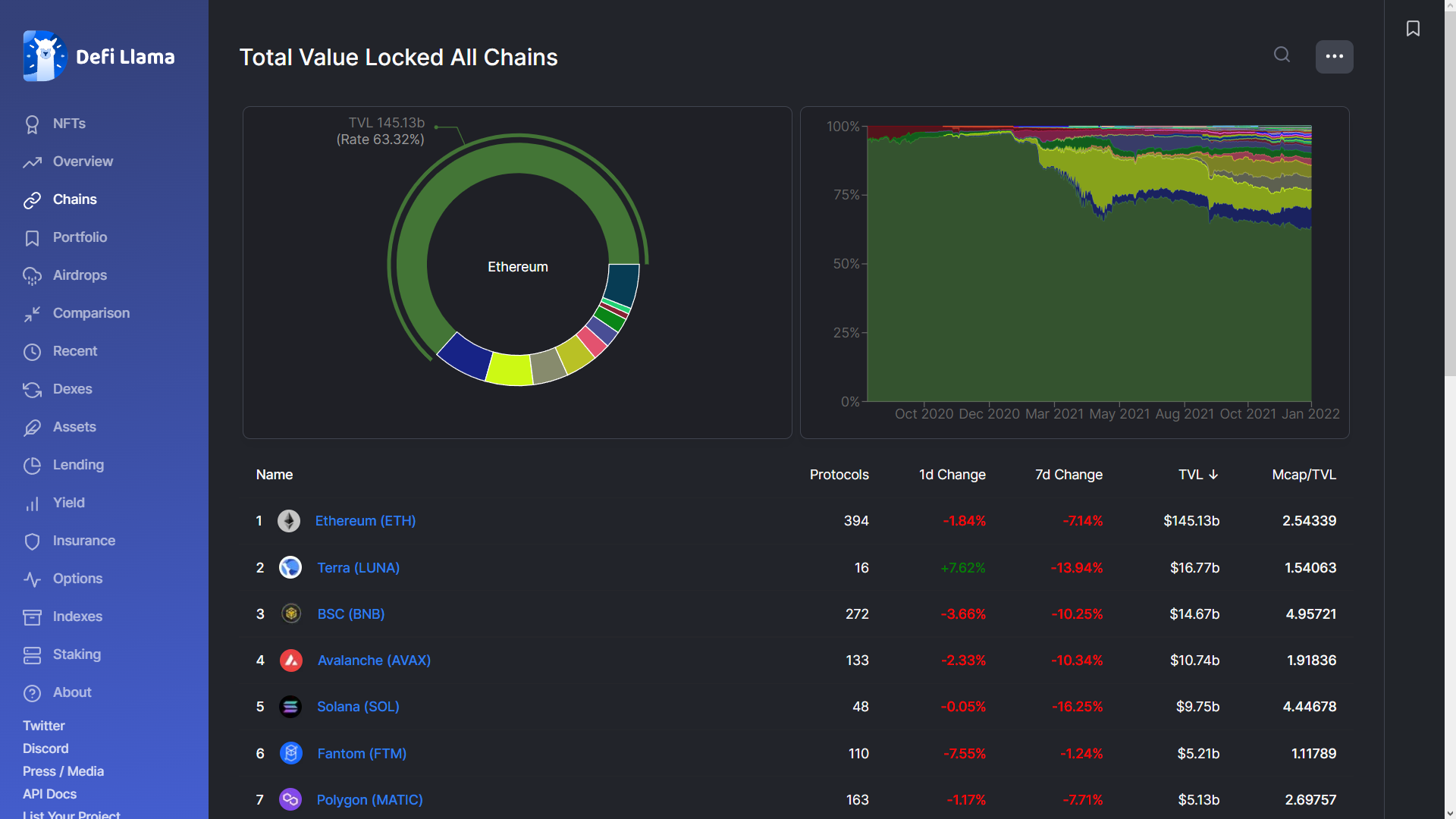This screenshot has height=819, width=1456.
Task: Open the BSC (BNB) chain link
Action: click(350, 614)
